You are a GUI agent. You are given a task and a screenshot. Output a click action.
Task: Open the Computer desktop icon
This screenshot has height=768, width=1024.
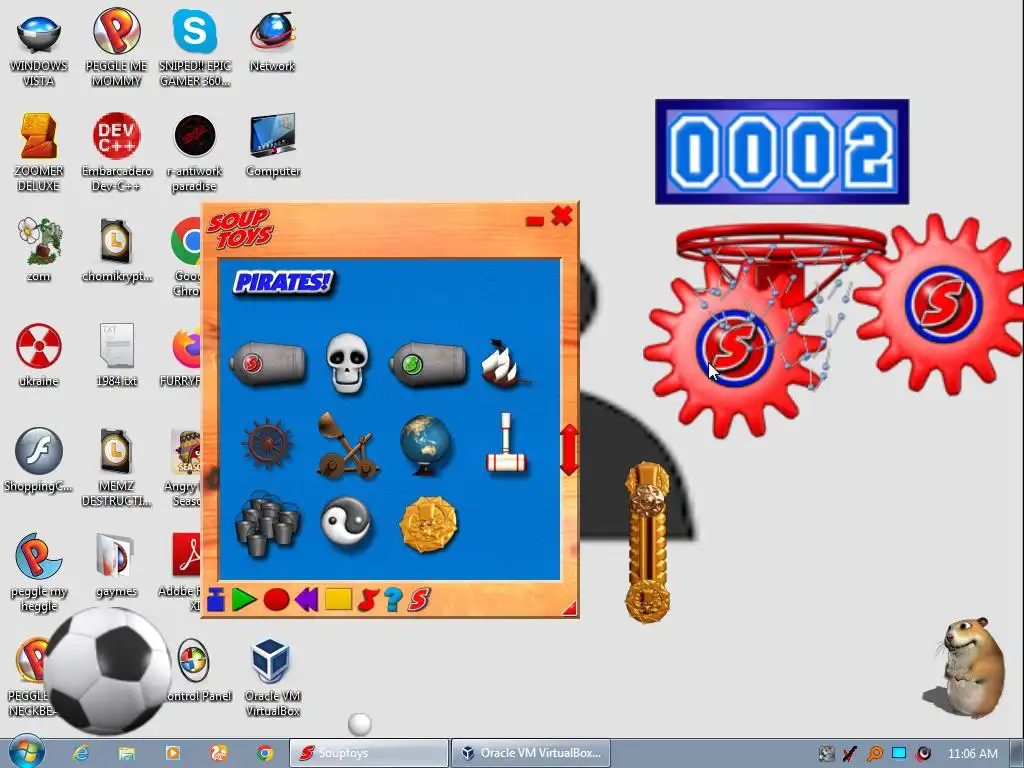coord(273,146)
